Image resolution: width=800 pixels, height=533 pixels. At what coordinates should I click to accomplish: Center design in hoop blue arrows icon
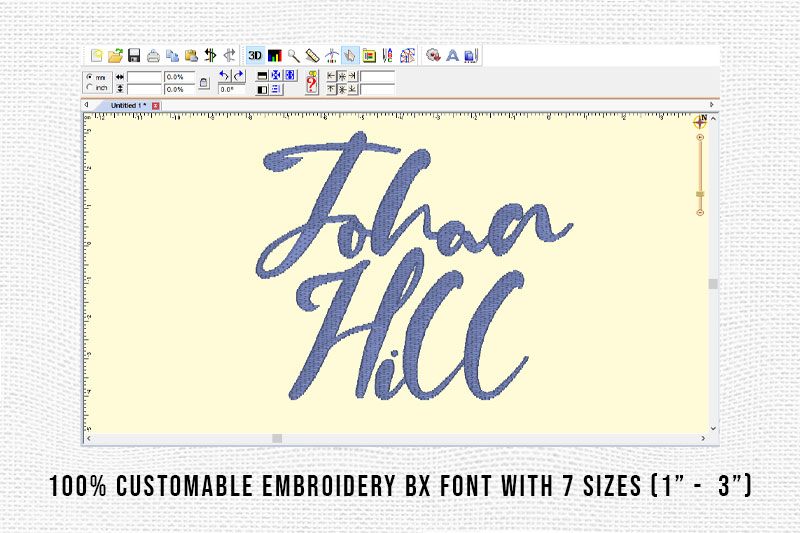point(276,75)
